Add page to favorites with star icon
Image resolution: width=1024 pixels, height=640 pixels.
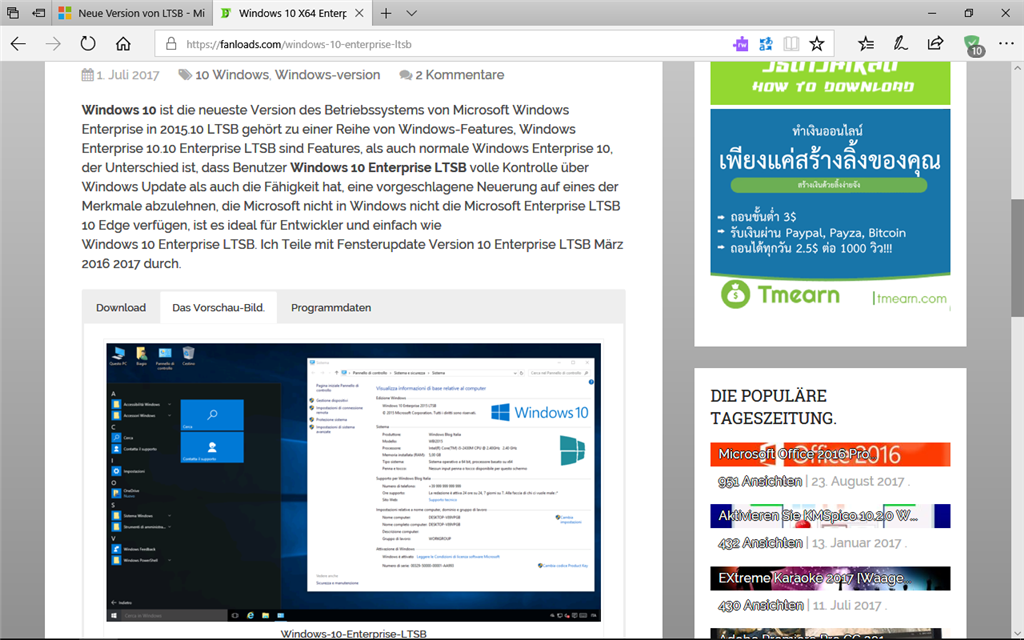click(x=817, y=44)
